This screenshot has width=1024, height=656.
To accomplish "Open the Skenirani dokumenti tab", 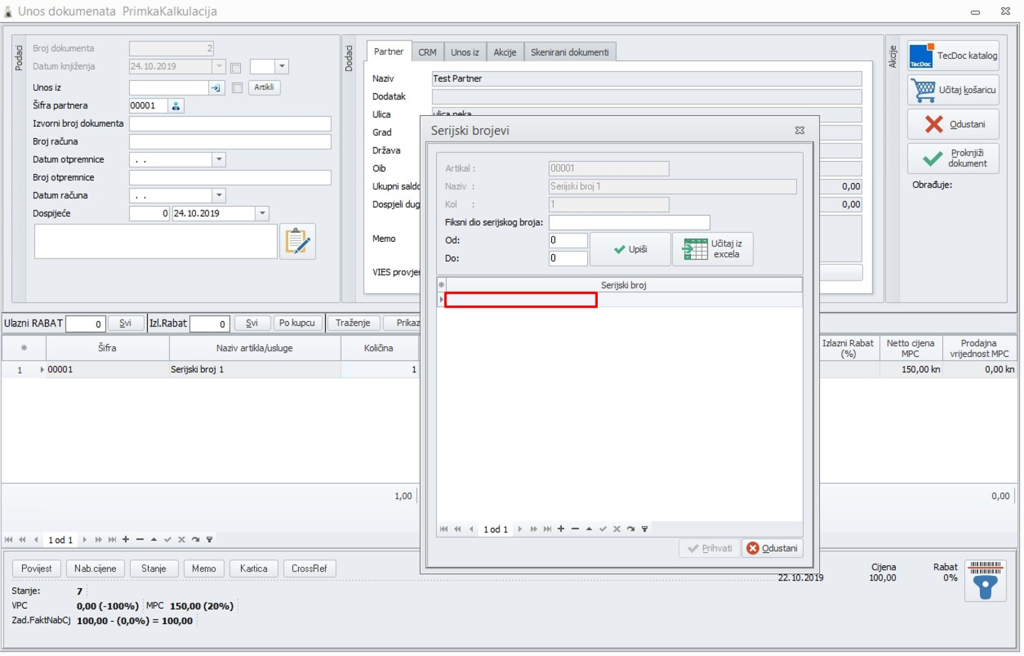I will (x=569, y=52).
